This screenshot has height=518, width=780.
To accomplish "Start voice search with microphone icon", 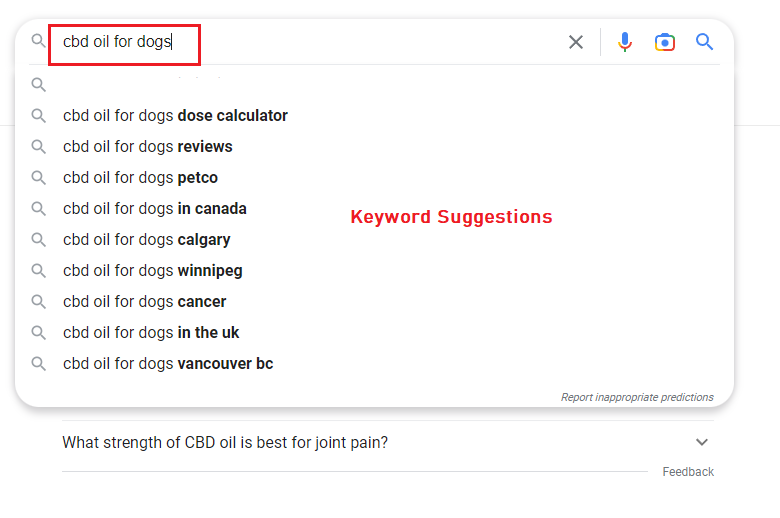I will [625, 42].
